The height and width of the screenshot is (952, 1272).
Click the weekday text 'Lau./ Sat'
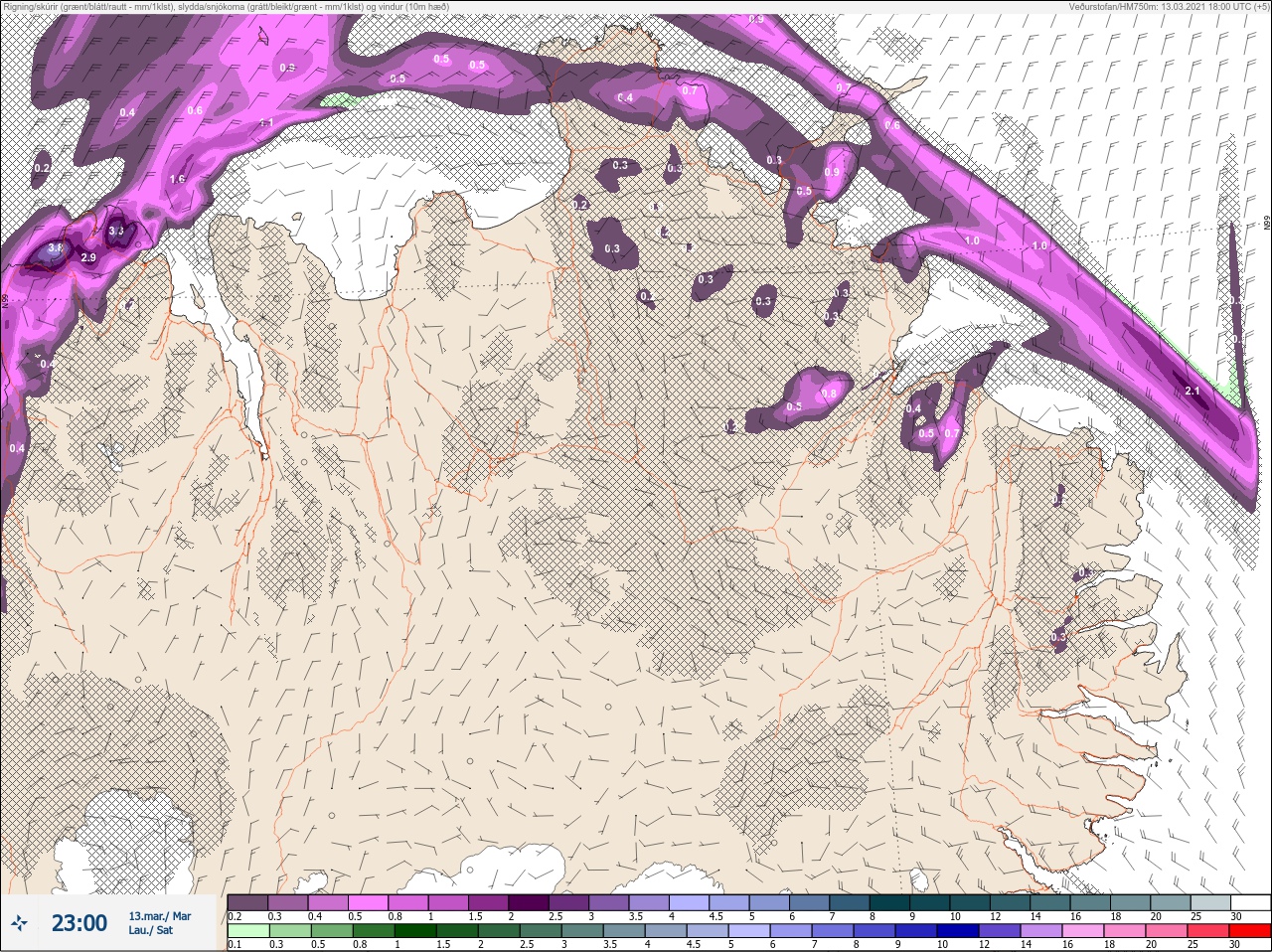(x=150, y=931)
